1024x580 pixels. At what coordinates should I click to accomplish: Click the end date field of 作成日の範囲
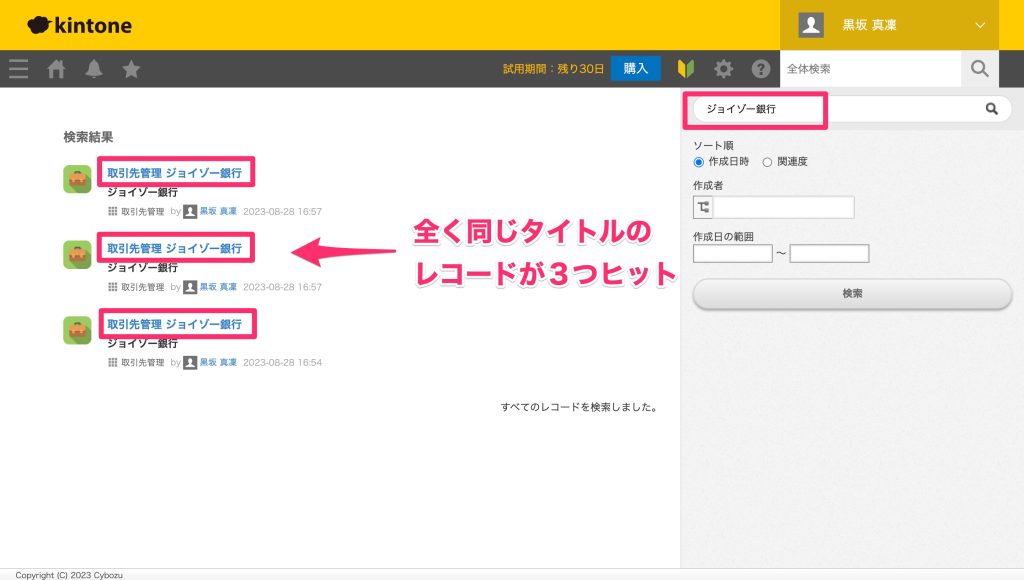[x=829, y=253]
